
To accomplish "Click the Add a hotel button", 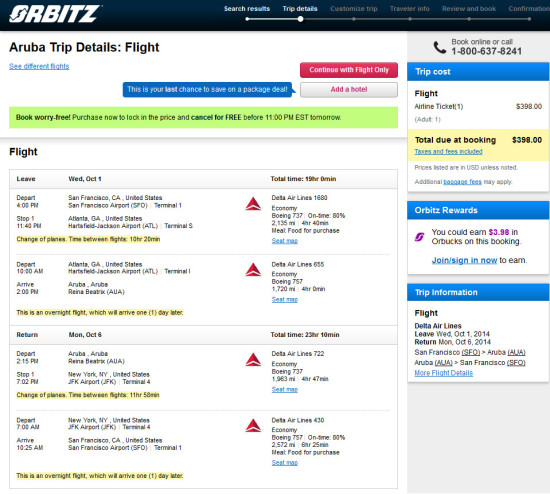I will [x=349, y=89].
